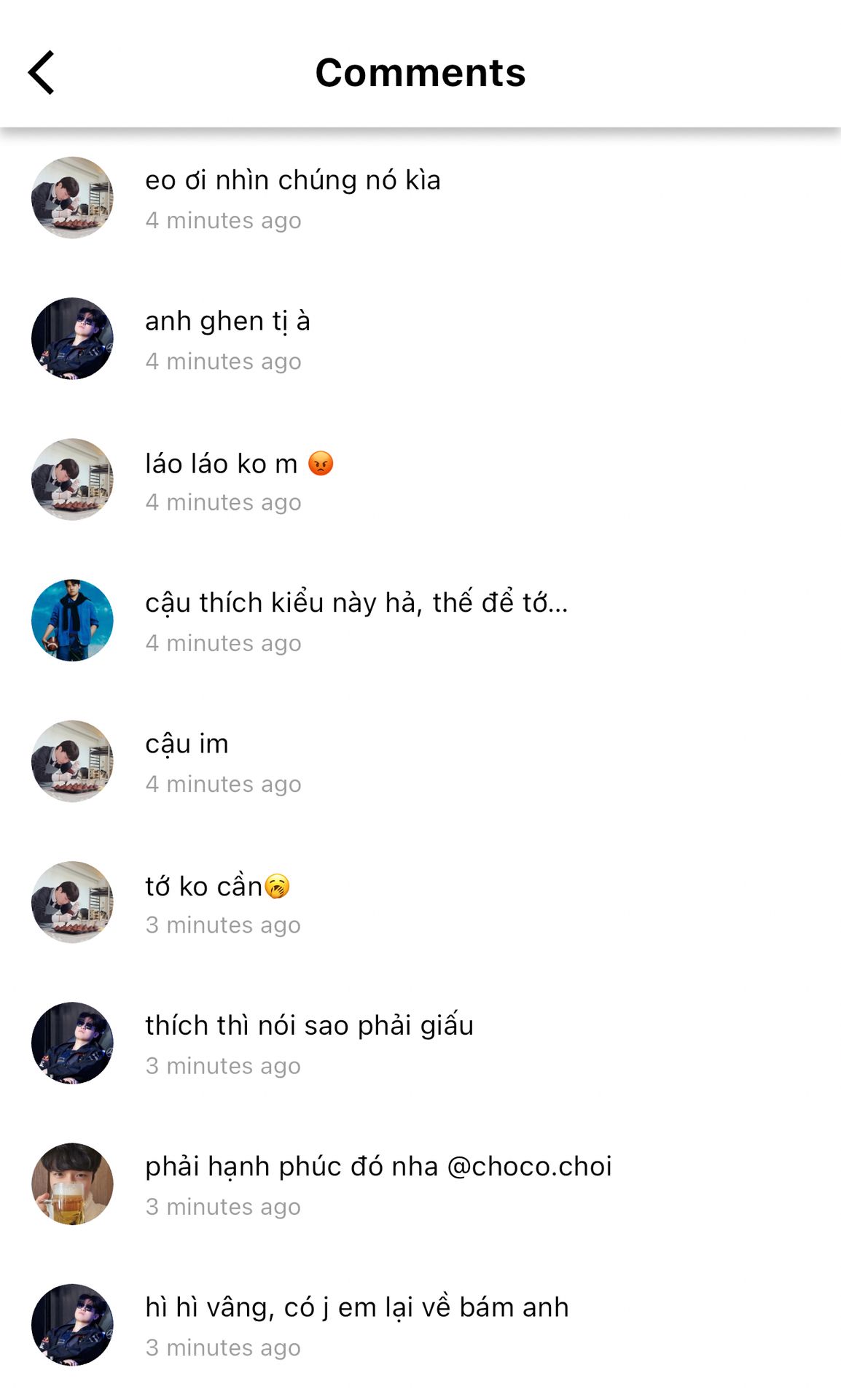Tap comment "hì hì vâng, có j em lại về bám anh"

(x=357, y=1307)
